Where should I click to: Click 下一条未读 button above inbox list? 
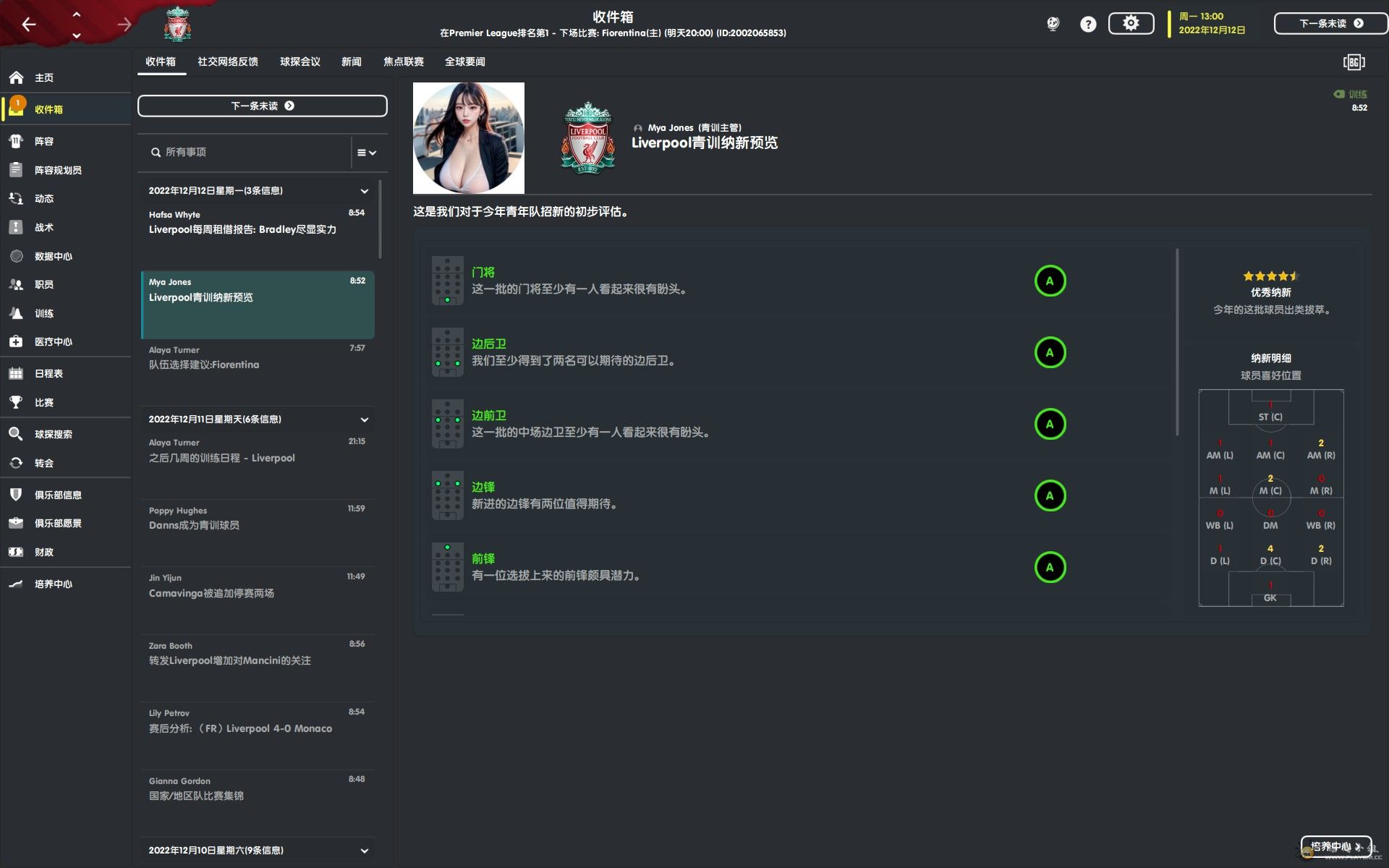tap(263, 106)
